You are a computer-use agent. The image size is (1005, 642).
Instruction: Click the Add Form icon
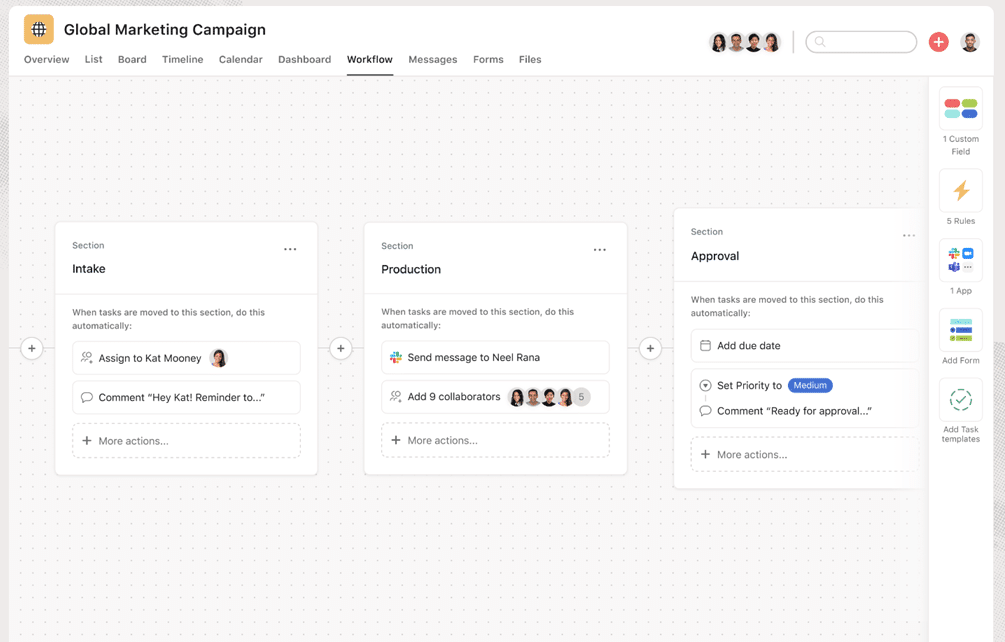[960, 330]
